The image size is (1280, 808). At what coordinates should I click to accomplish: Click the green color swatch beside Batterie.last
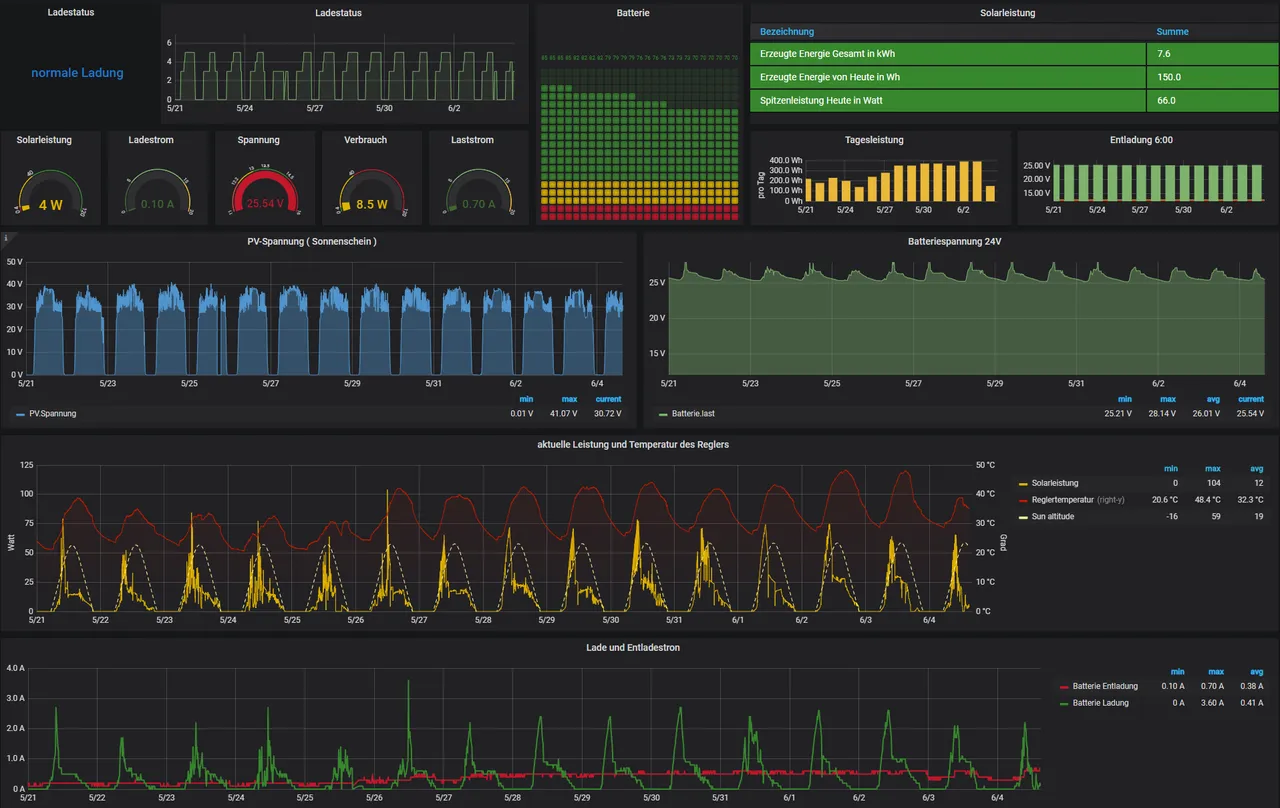click(x=662, y=413)
